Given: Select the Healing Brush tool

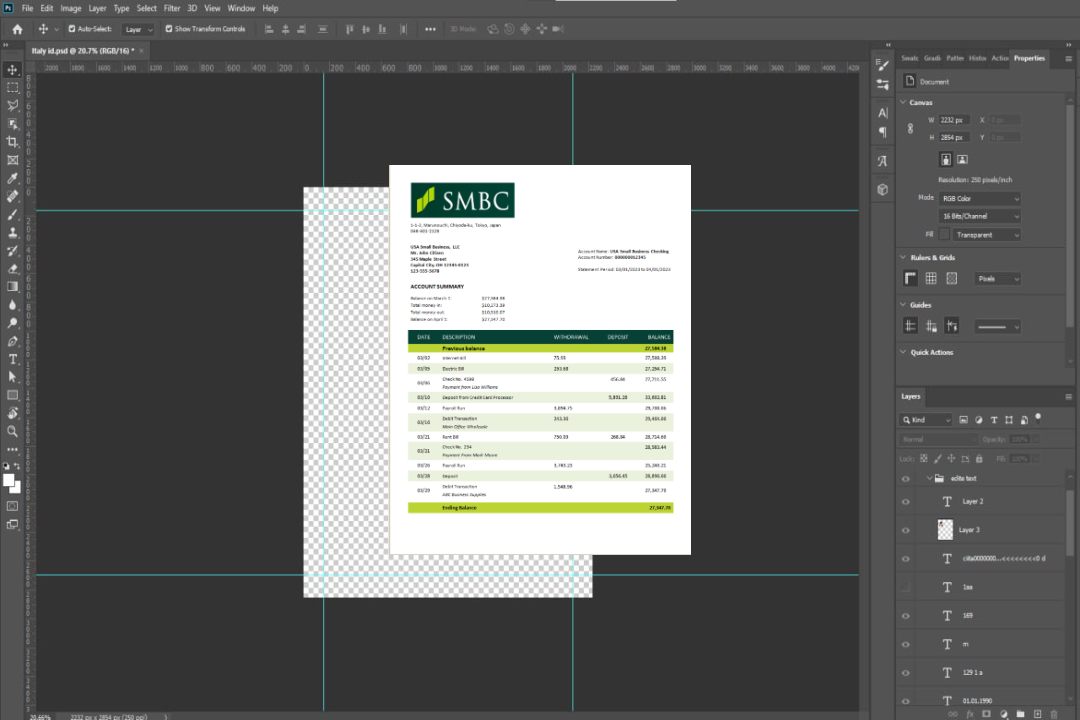Looking at the screenshot, I should (12, 196).
